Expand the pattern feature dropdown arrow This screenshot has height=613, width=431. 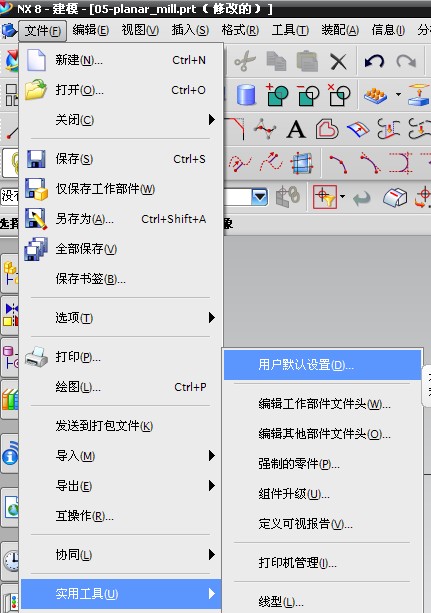coord(398,94)
